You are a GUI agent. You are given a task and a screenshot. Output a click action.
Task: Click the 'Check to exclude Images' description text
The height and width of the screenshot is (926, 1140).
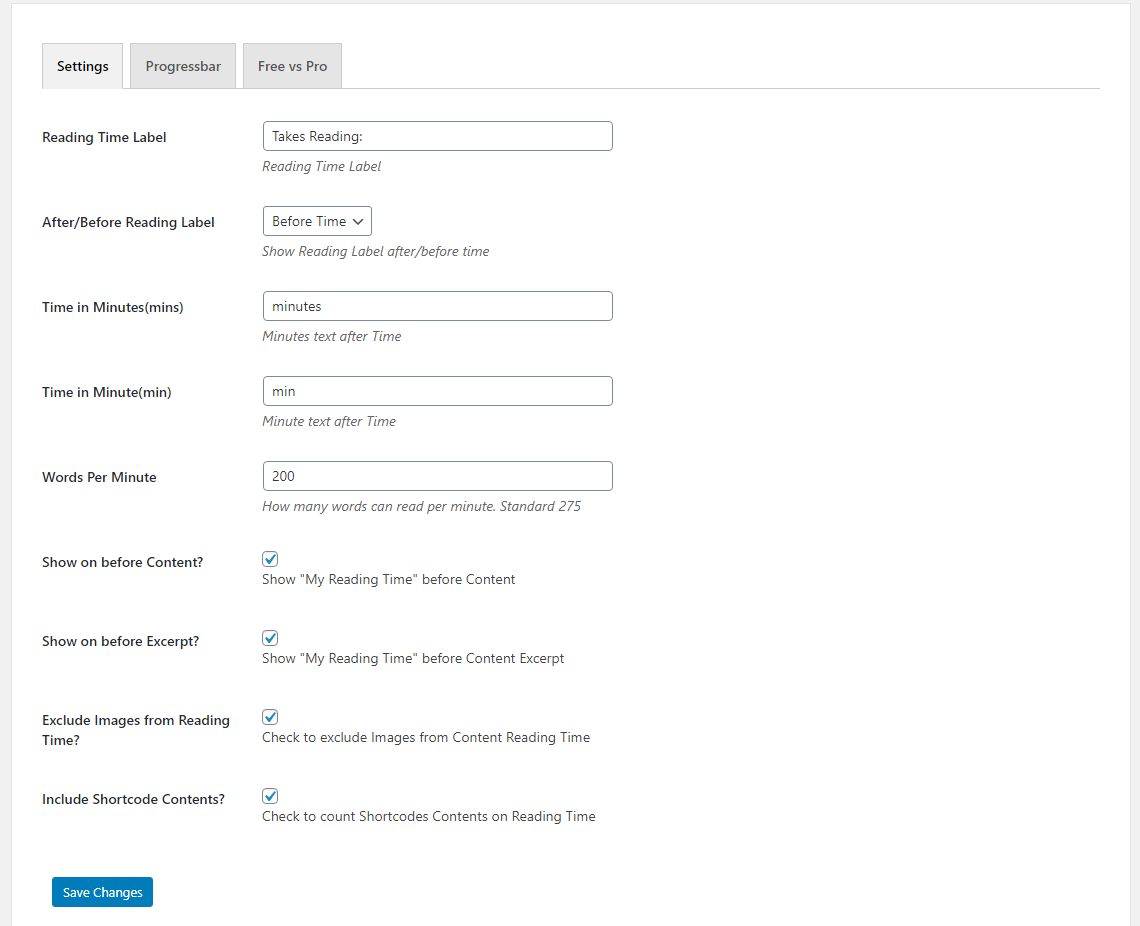(x=426, y=737)
